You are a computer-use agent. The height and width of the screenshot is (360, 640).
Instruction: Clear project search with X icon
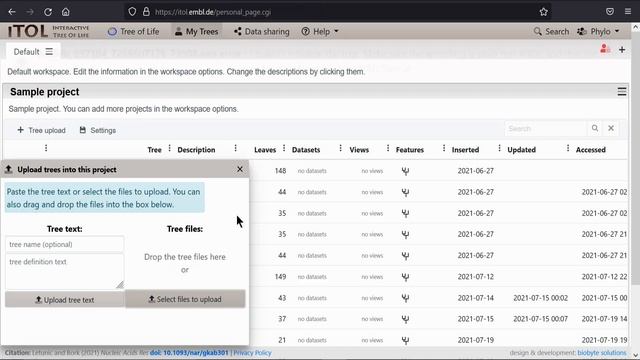611,128
